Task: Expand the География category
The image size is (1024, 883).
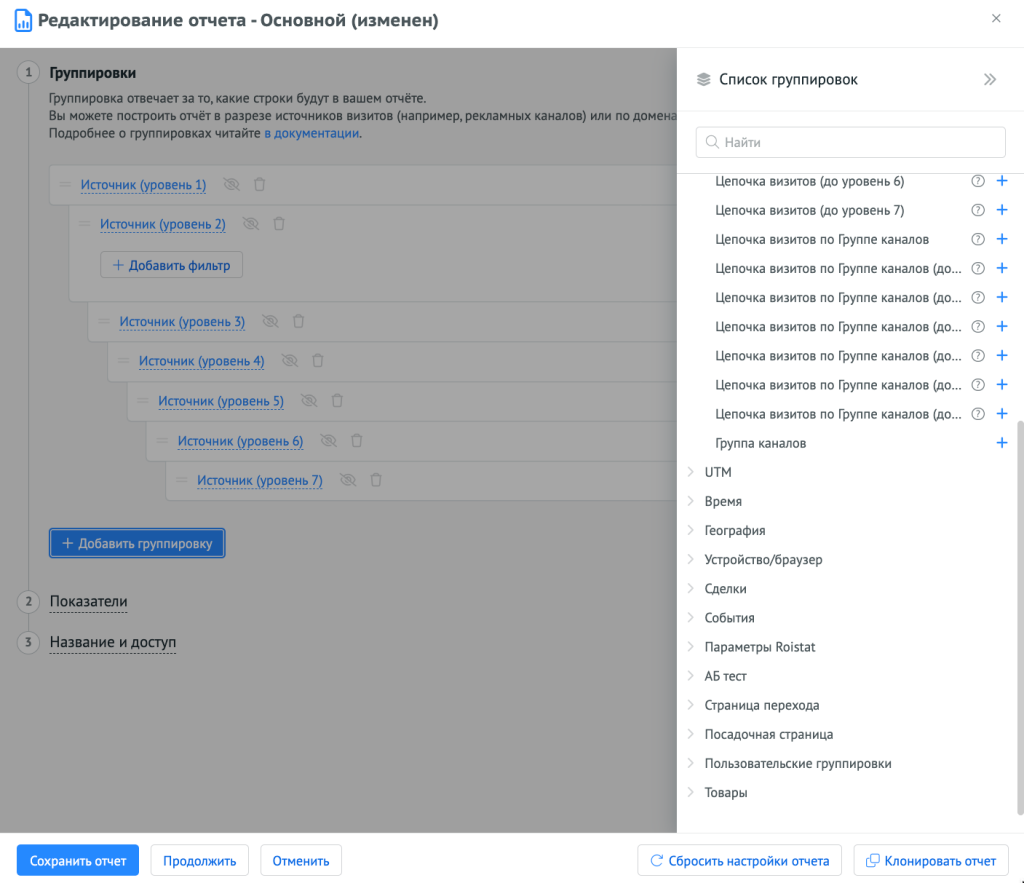Action: pos(690,530)
